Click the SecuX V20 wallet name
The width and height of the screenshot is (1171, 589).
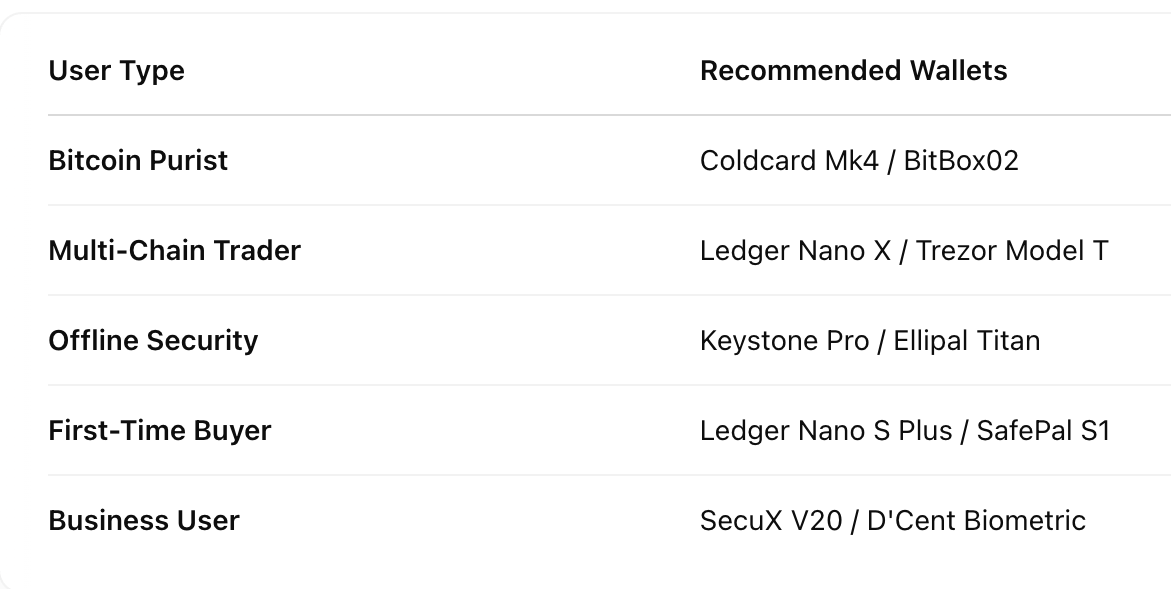coord(771,521)
